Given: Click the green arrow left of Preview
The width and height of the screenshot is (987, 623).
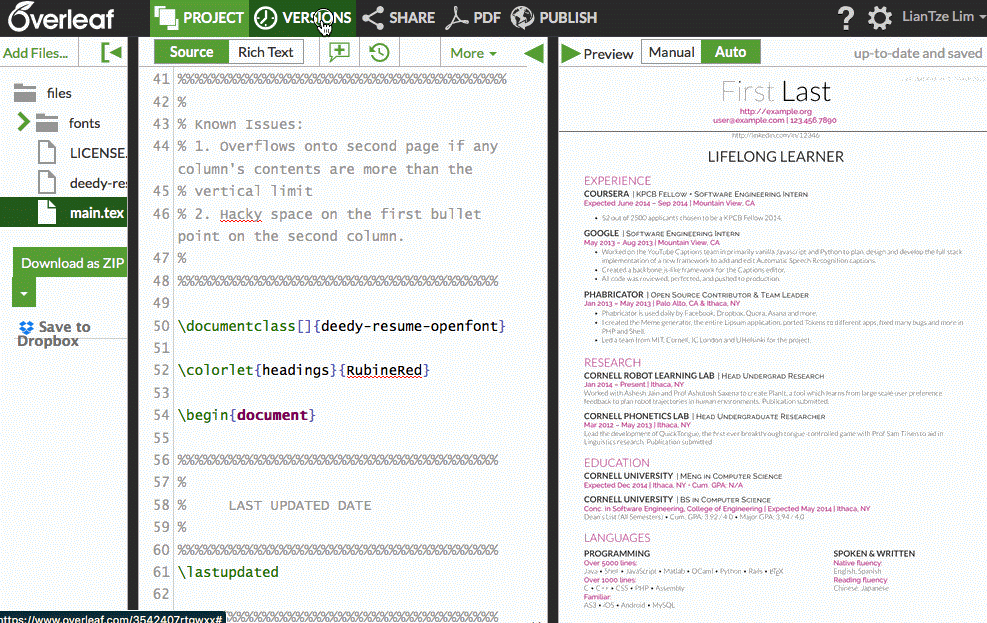Looking at the screenshot, I should [x=570, y=53].
